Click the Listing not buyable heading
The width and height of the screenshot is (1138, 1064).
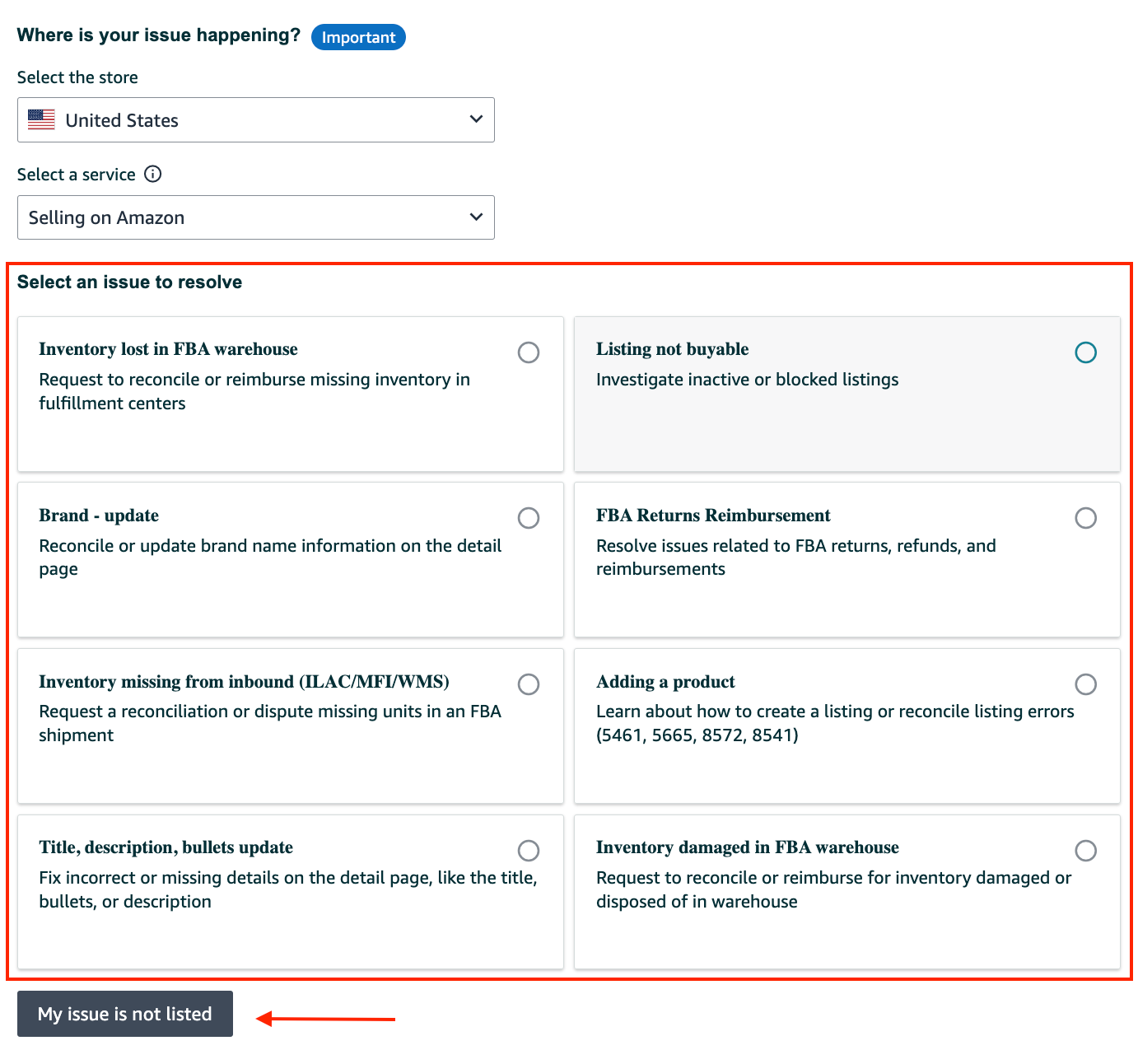click(x=673, y=349)
